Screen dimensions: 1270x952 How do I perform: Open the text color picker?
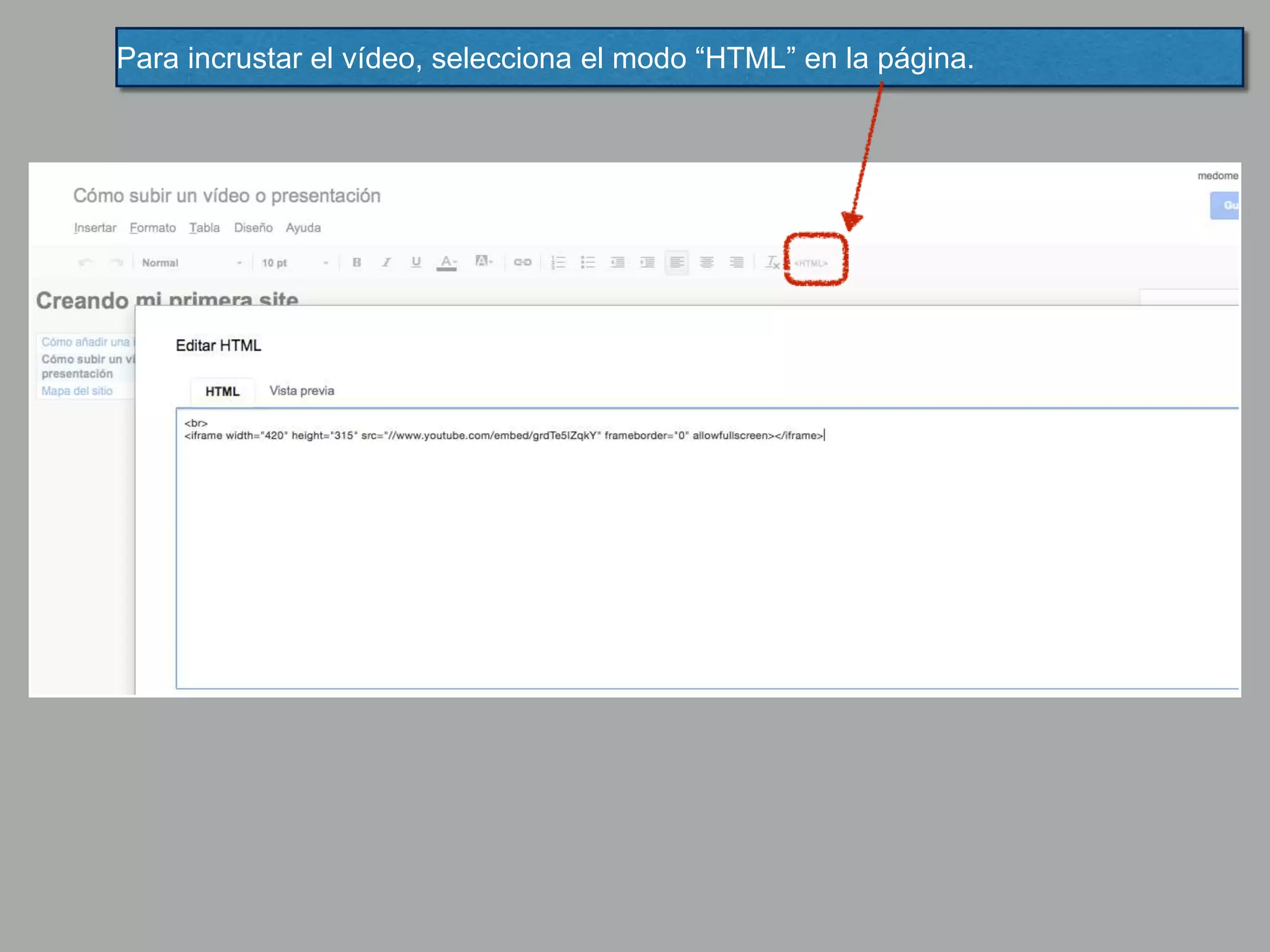click(446, 263)
